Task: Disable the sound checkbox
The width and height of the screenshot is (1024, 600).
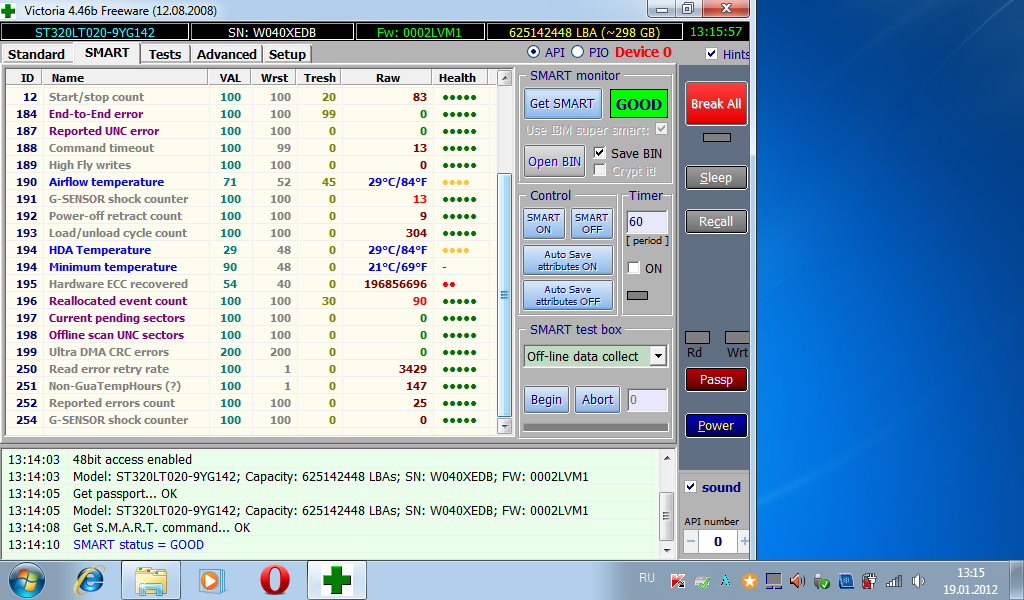Action: pyautogui.click(x=690, y=487)
